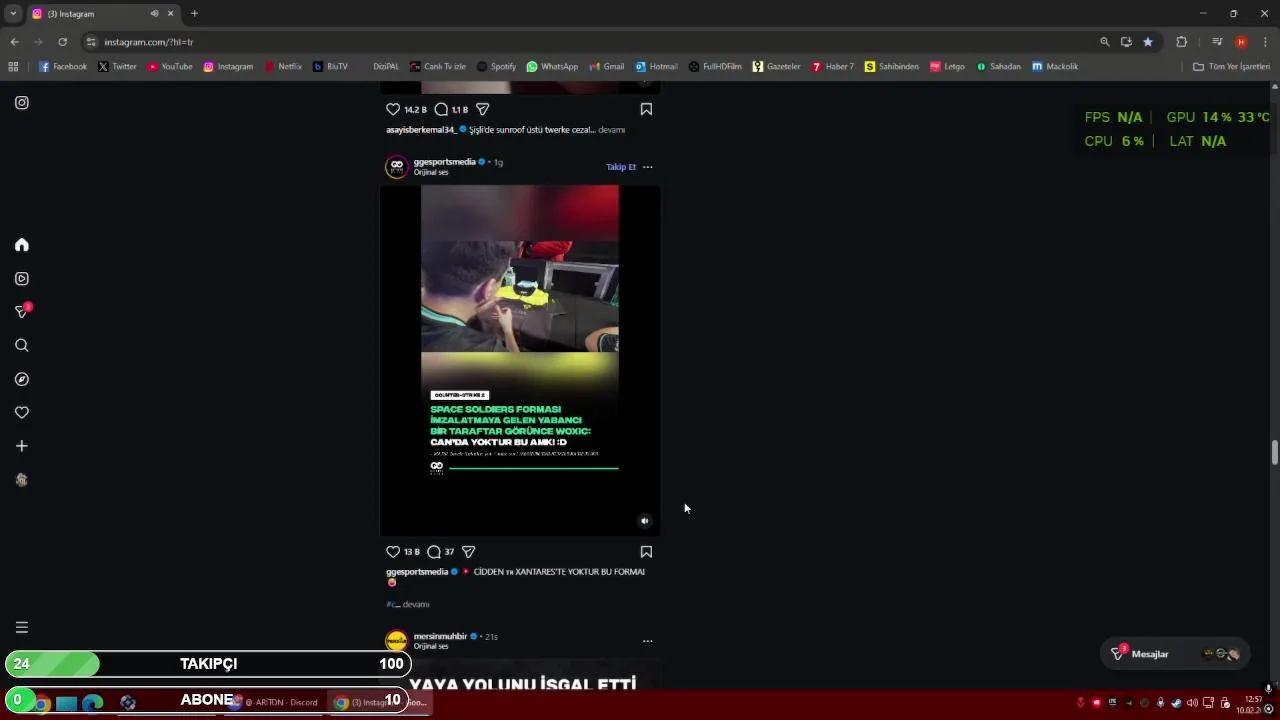Create new post plus icon
Viewport: 1280px width, 720px height.
coord(22,446)
